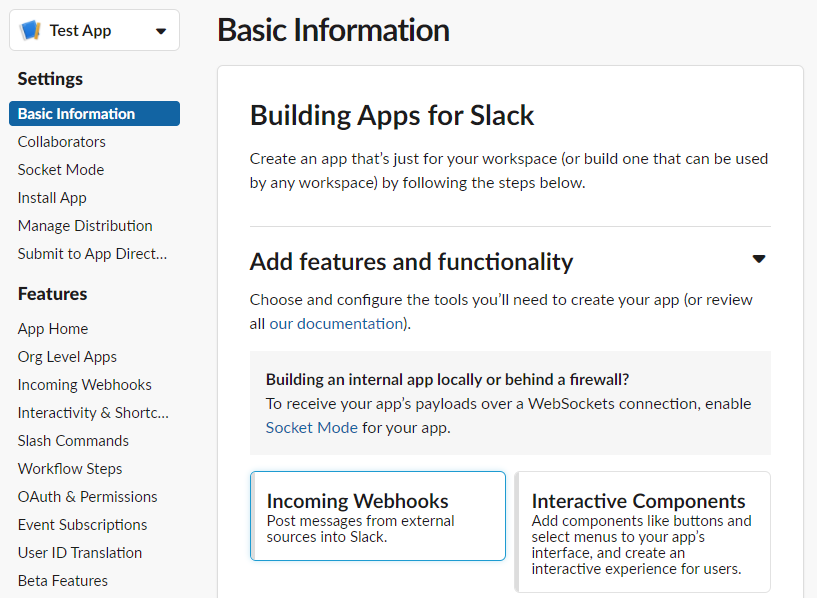The width and height of the screenshot is (817, 598).
Task: Open the Test App selector dropdown arrow
Action: tap(161, 31)
